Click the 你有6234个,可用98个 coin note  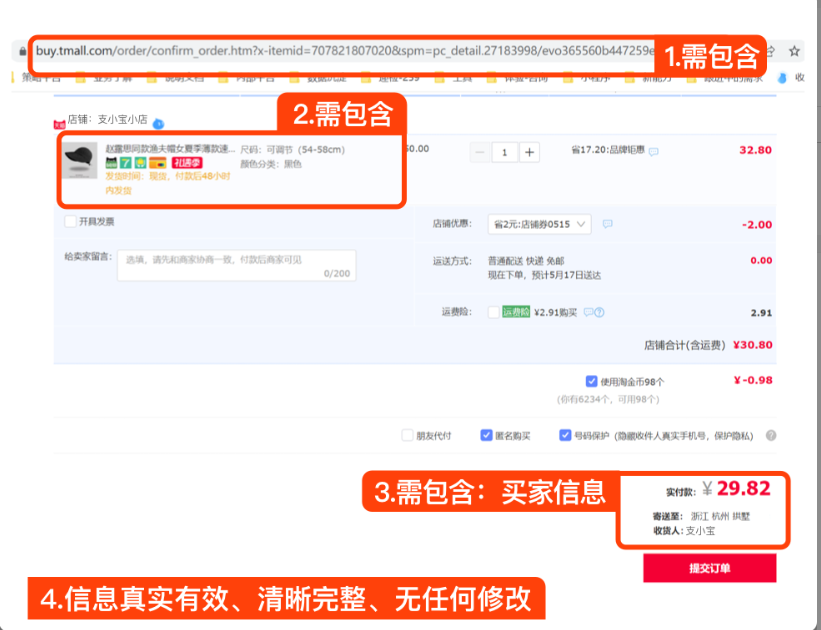pyautogui.click(x=607, y=400)
